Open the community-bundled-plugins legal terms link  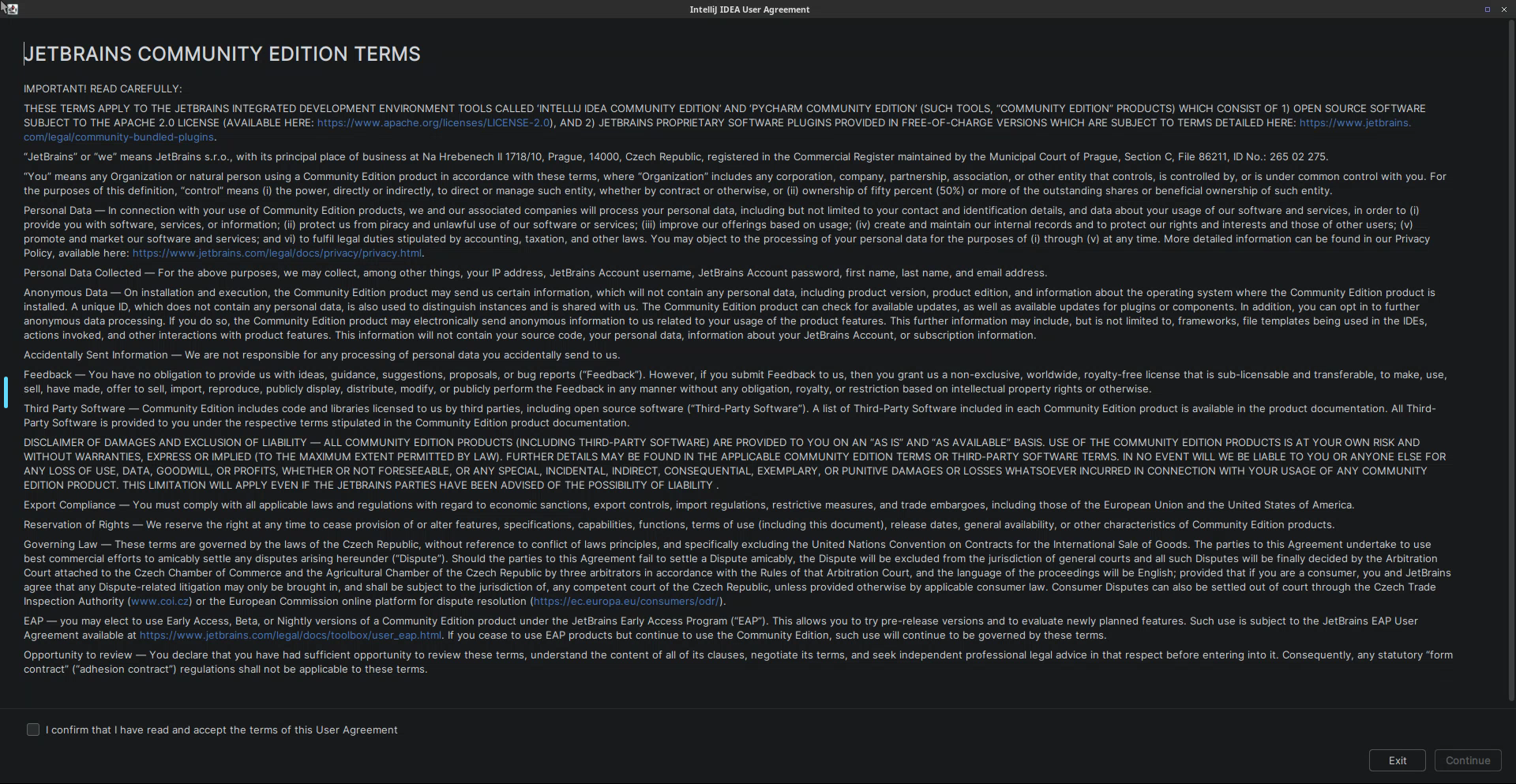pyautogui.click(x=118, y=137)
